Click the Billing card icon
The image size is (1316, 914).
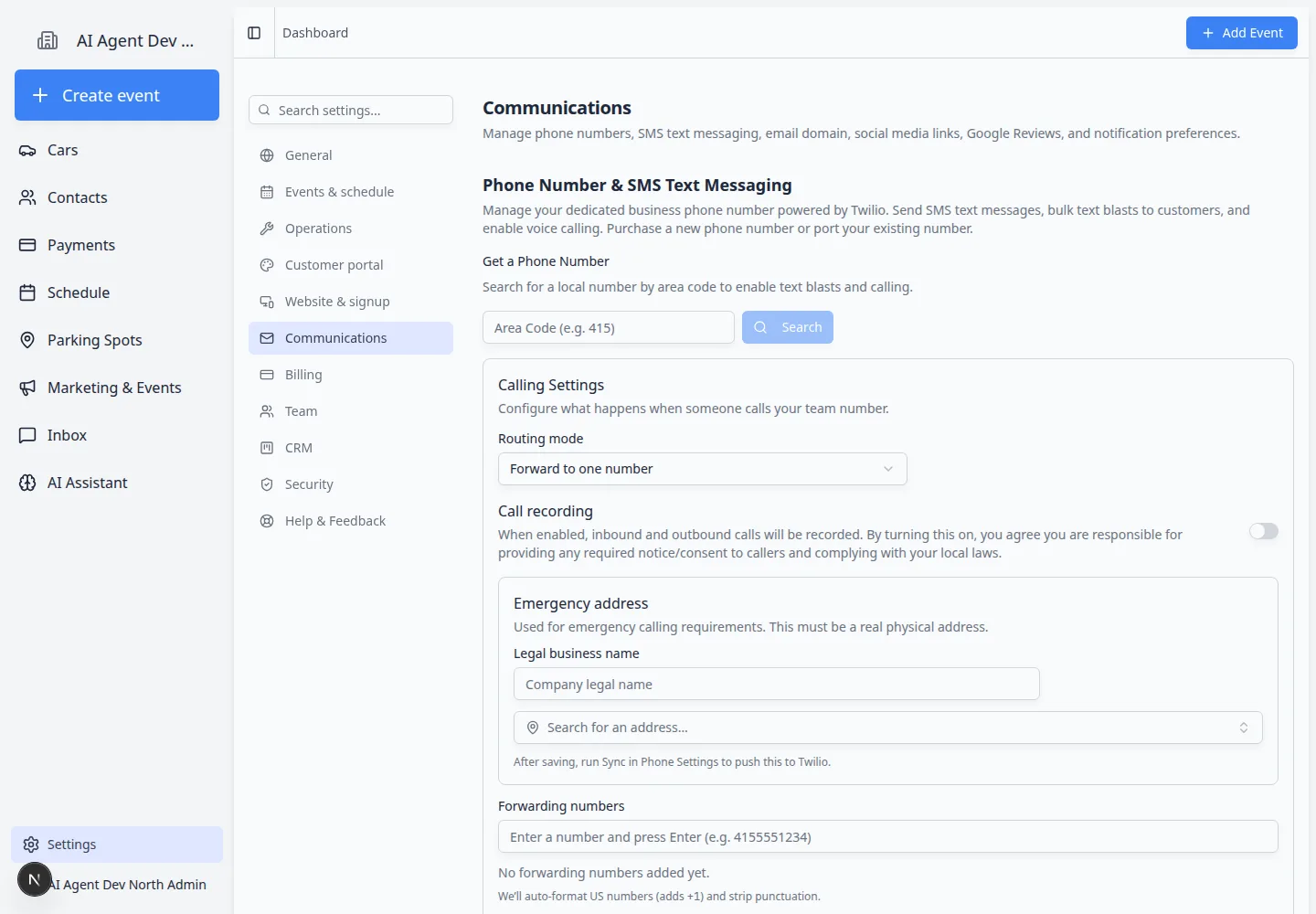(x=267, y=375)
